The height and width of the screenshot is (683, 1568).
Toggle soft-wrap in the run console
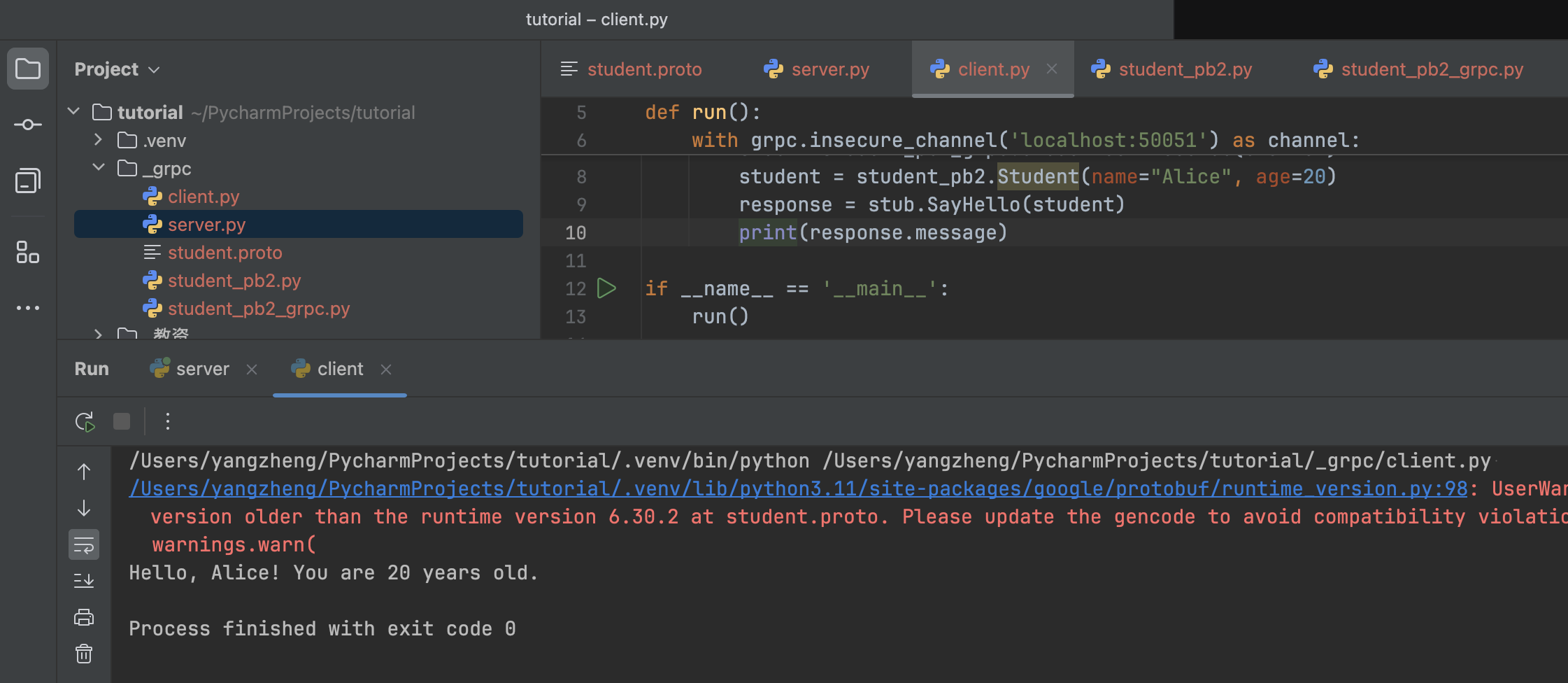click(84, 544)
